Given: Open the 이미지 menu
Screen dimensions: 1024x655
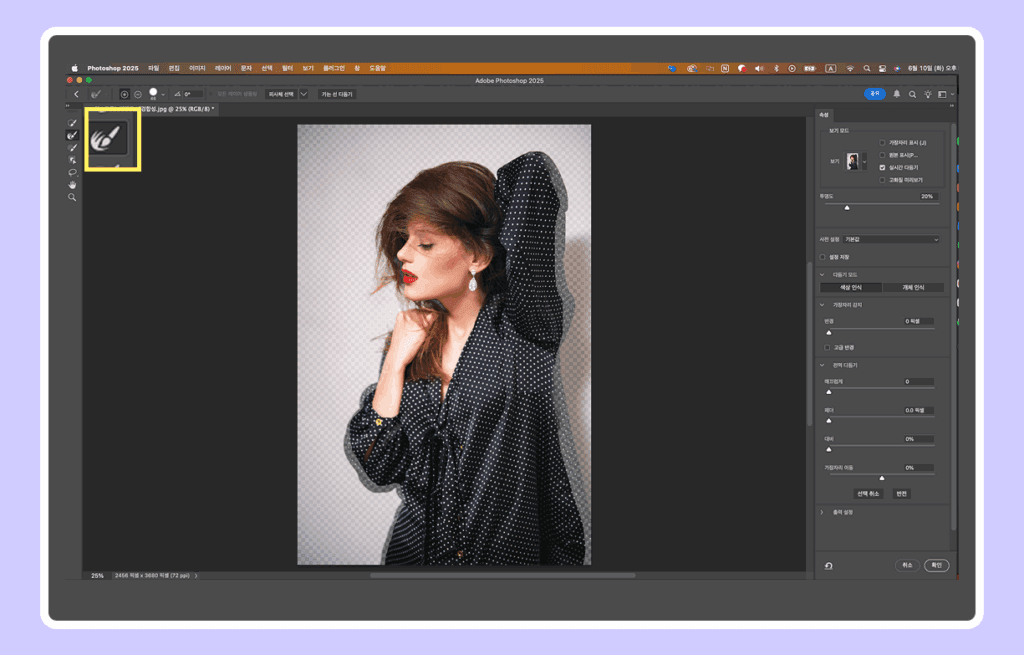Looking at the screenshot, I should (x=197, y=68).
